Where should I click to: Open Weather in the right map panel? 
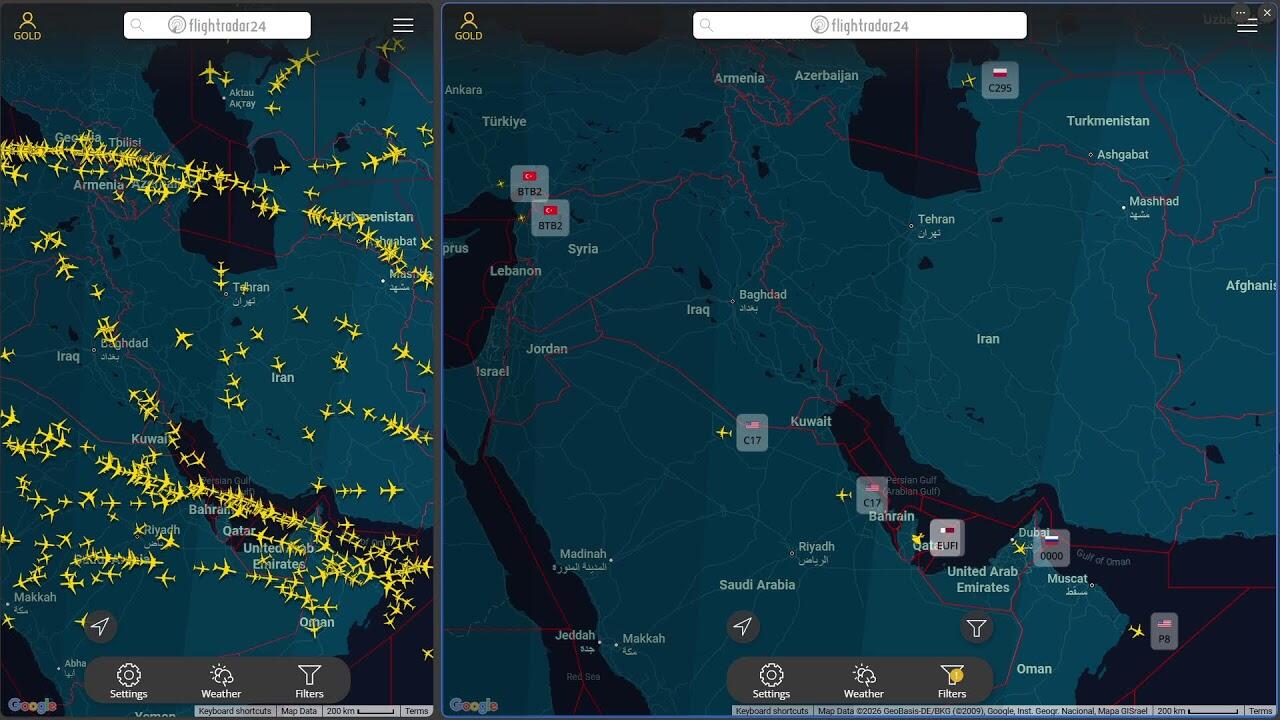[x=863, y=681]
